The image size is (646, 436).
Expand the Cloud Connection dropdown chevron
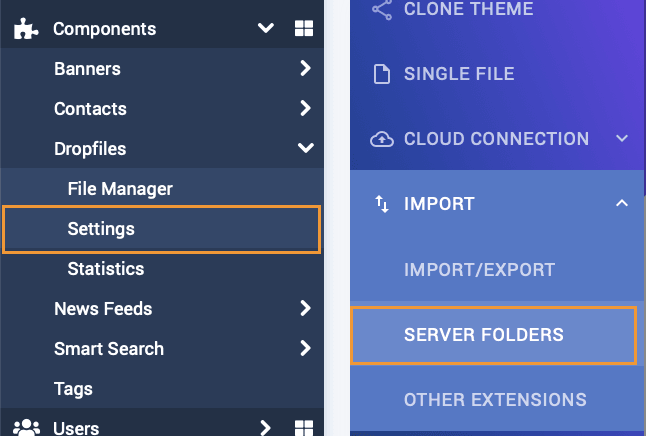[622, 139]
